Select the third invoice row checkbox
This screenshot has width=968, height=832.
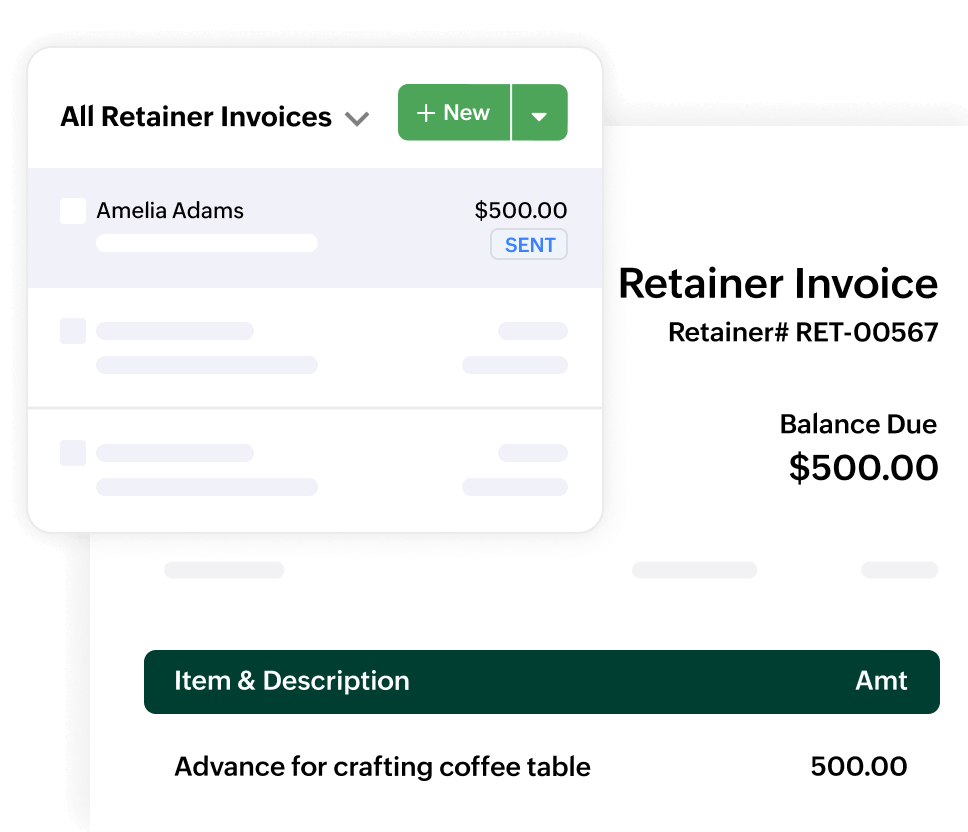(x=73, y=453)
